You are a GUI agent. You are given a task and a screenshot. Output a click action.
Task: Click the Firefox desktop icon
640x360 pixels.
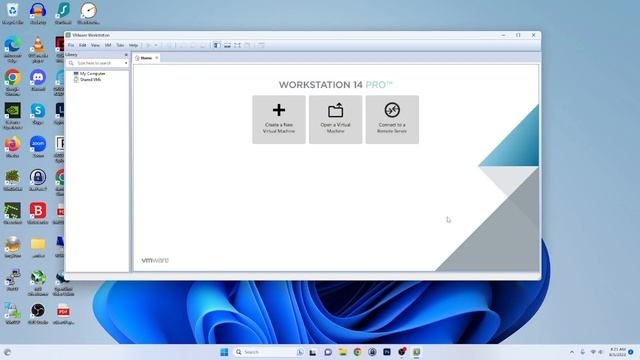click(x=13, y=147)
